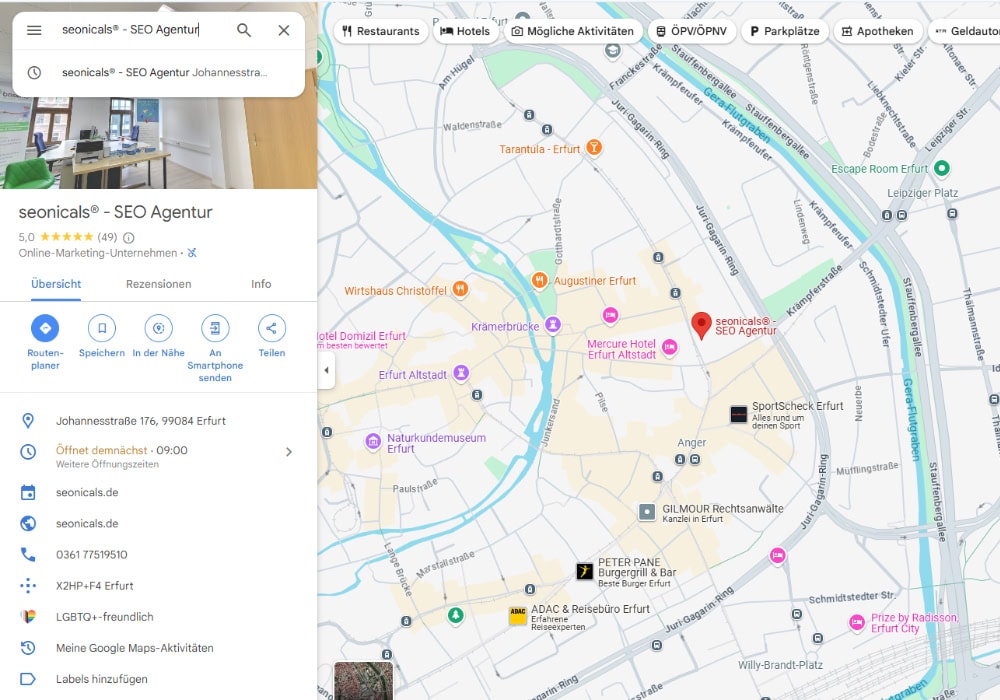Click the rating info circle icon
Screen dimensions: 1000x700
[129, 238]
